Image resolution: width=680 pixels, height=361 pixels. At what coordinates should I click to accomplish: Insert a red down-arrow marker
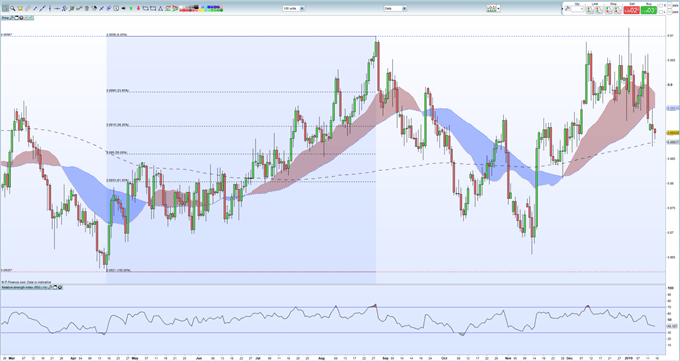click(x=138, y=8)
